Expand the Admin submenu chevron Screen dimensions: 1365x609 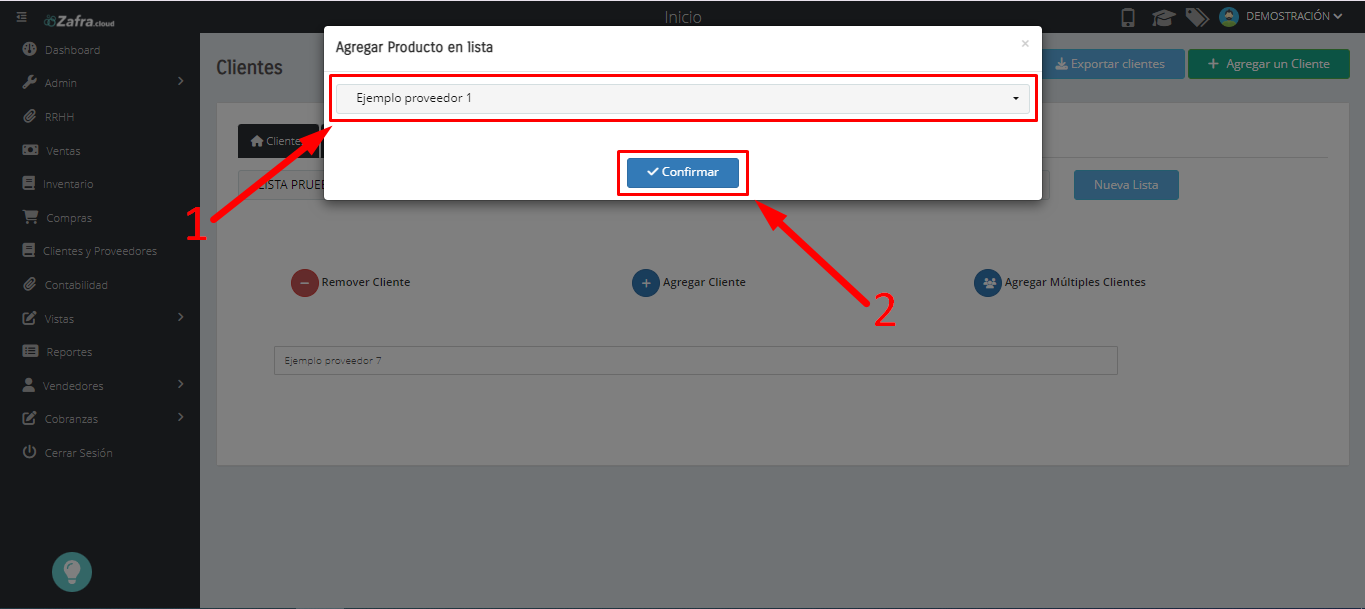pyautogui.click(x=180, y=81)
